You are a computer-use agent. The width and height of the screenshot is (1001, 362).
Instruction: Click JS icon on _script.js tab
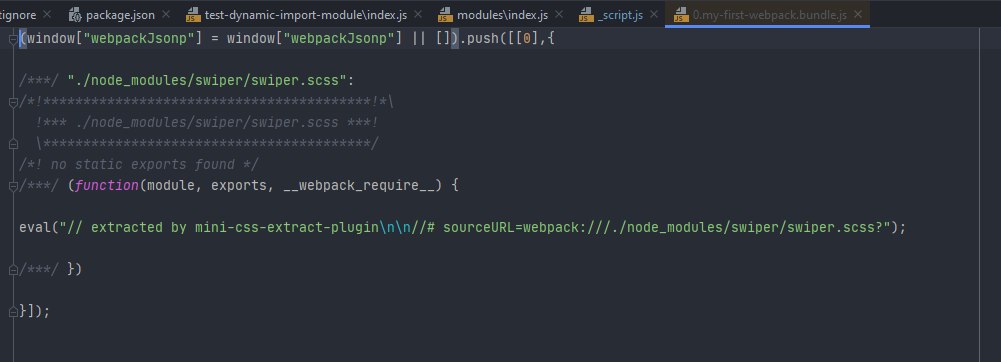pos(586,14)
